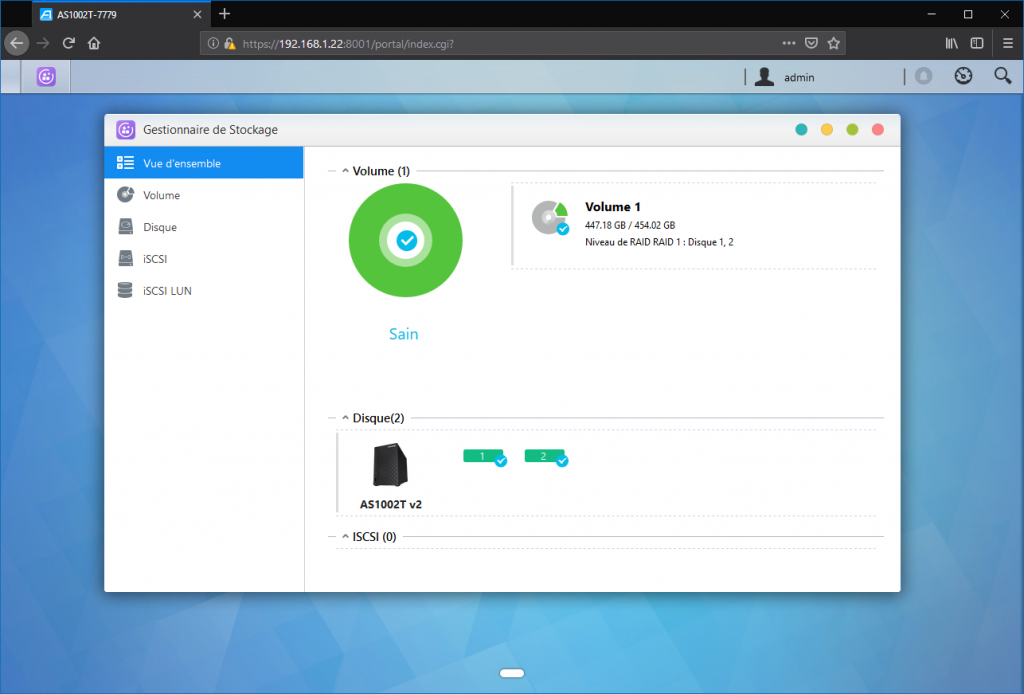
Task: Click the search magnifier icon in top bar
Action: tap(1003, 76)
